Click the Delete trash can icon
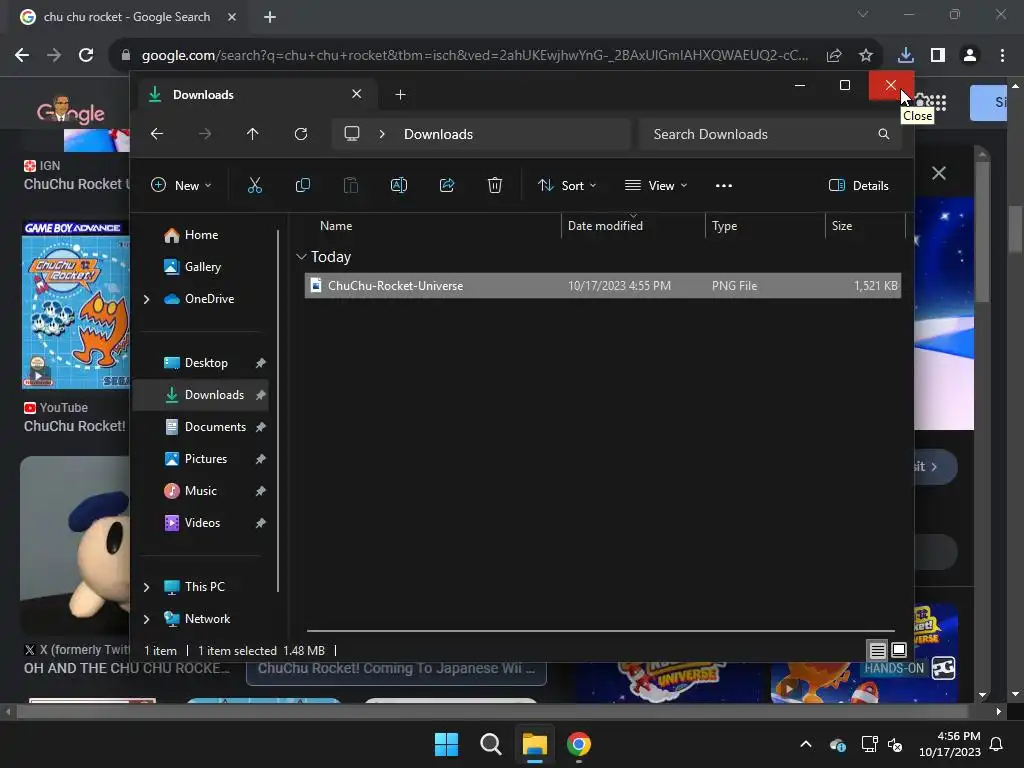 click(x=495, y=185)
